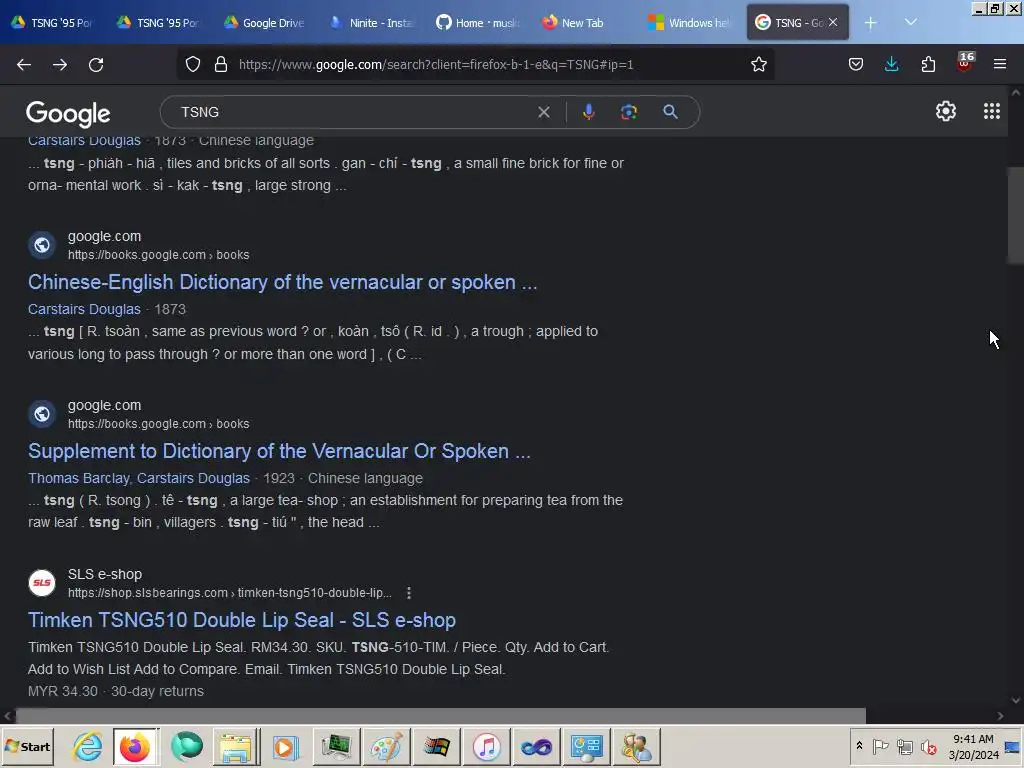Clear the TSNG search query
Screen dimensions: 1024x768
(x=543, y=112)
